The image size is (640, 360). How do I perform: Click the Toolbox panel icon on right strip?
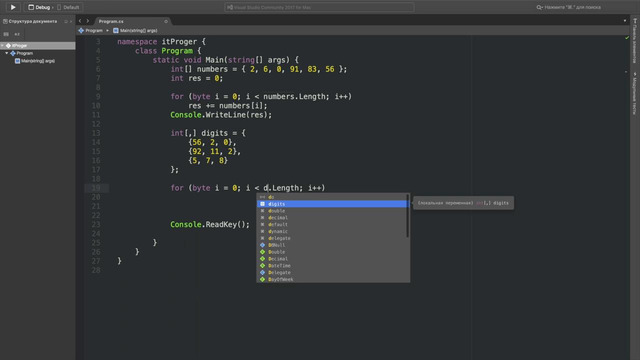point(635,21)
